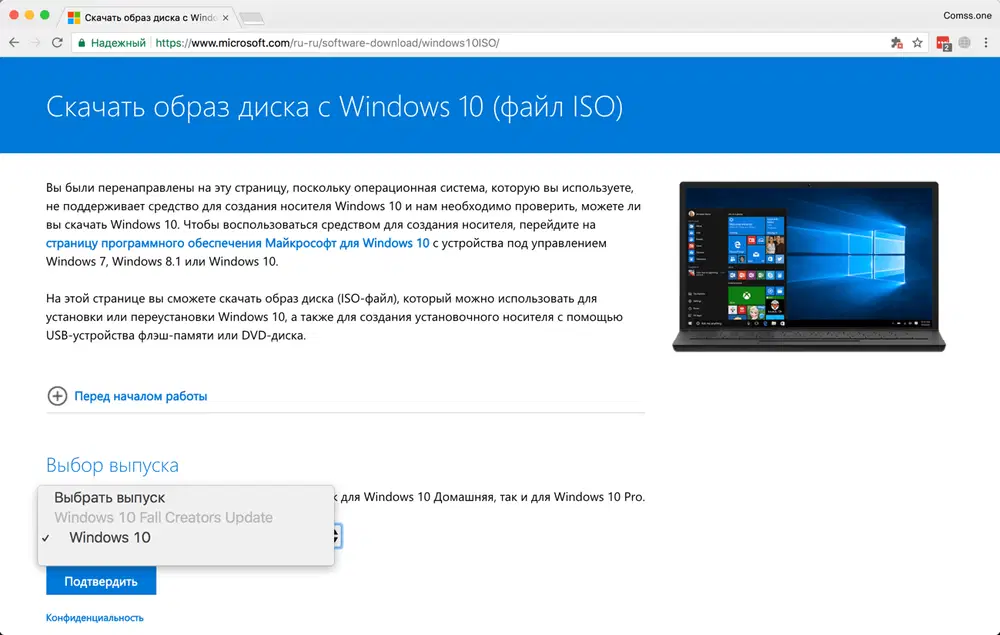Click the Comss.one menu bar item
This screenshot has width=1000, height=635.
click(966, 15)
